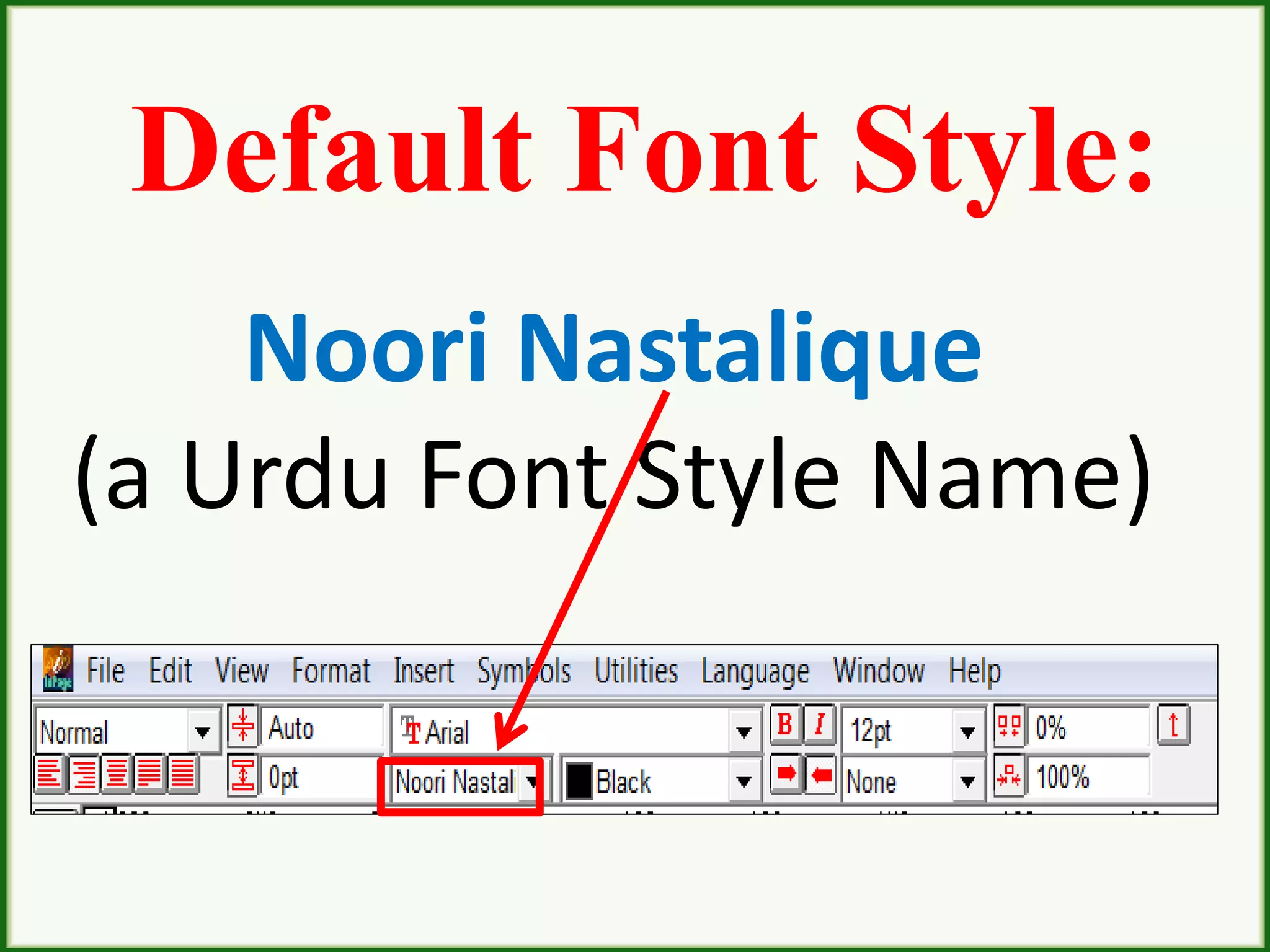Apply left text alignment
Screen dimensions: 1270x952
49,774
